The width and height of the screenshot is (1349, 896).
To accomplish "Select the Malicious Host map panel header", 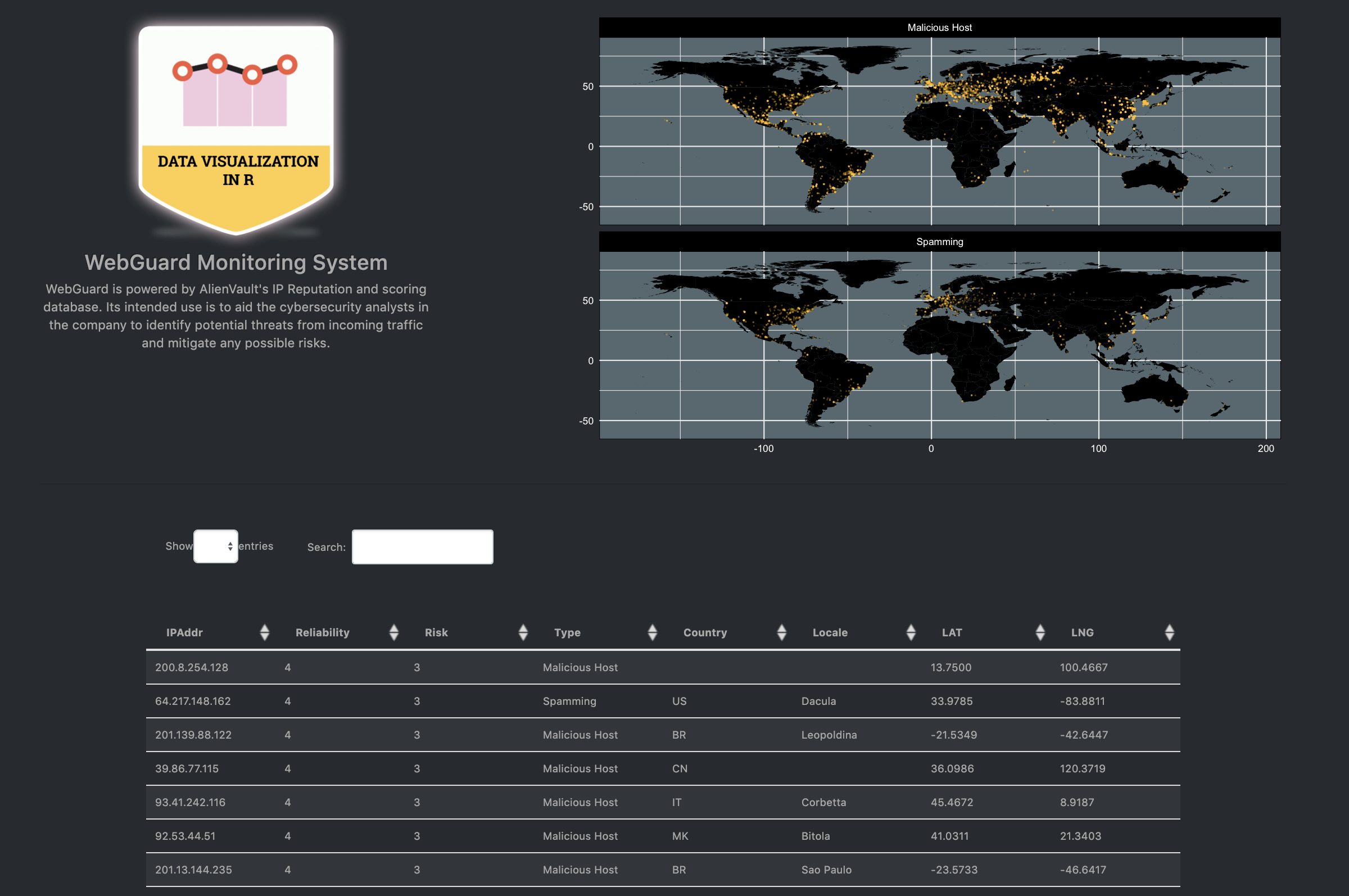I will click(939, 28).
